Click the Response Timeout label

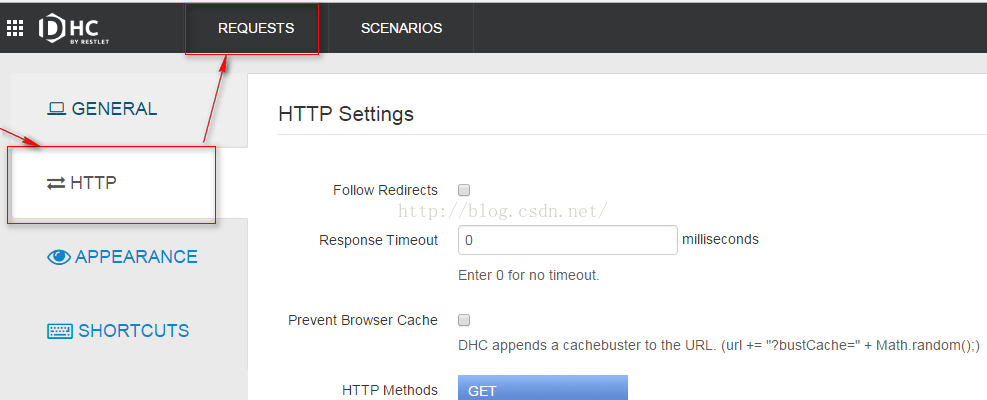(378, 240)
